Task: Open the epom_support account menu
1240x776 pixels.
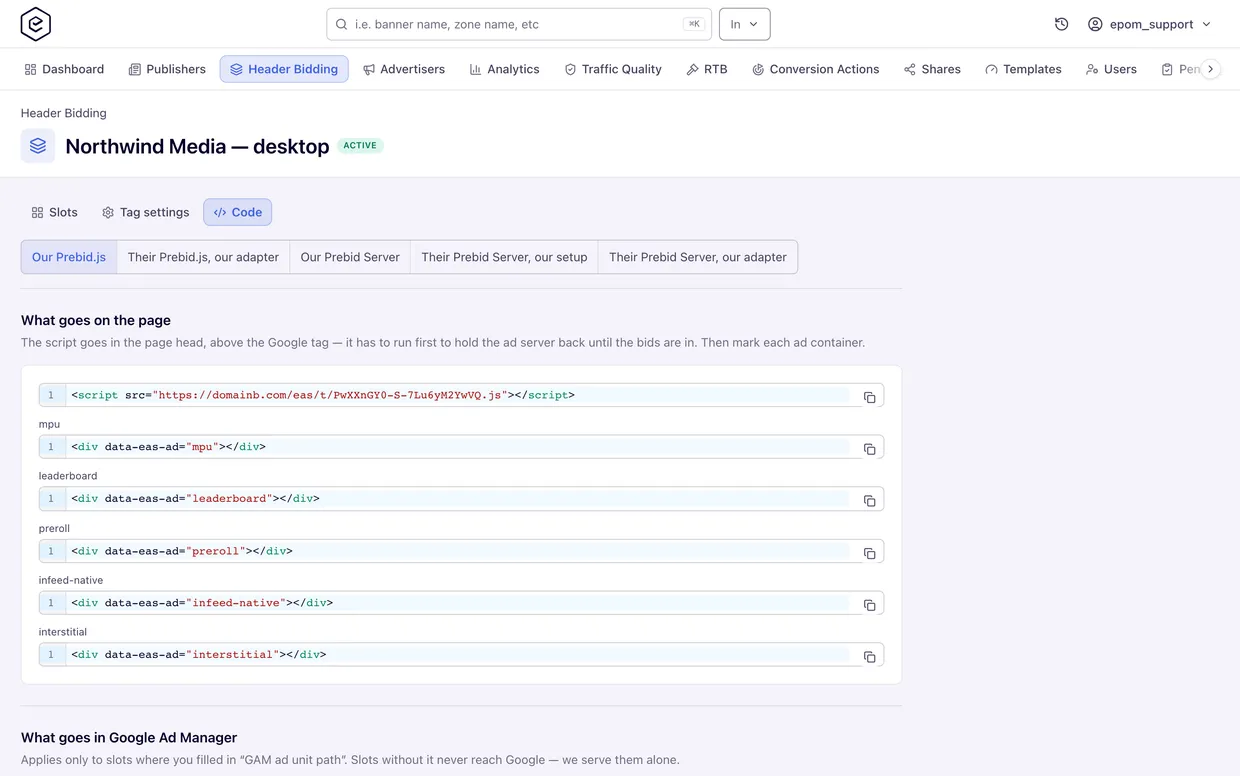Action: [x=1150, y=24]
